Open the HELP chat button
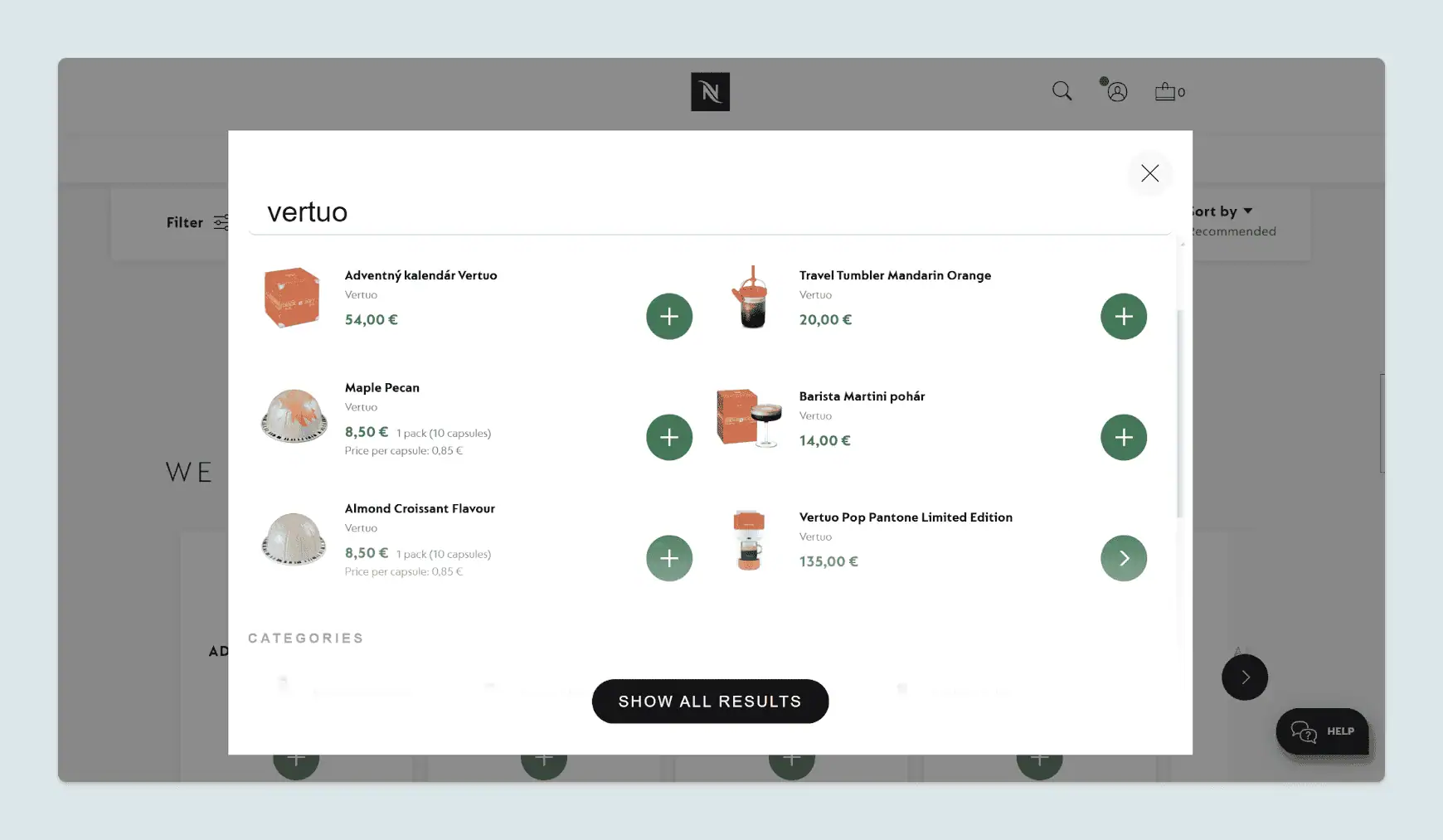 point(1322,731)
